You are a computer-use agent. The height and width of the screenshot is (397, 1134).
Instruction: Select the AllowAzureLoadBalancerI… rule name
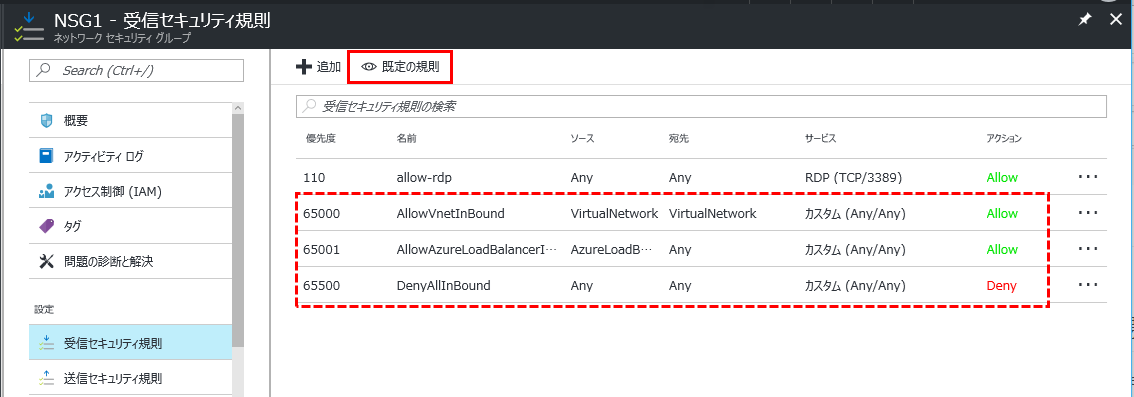tap(477, 249)
